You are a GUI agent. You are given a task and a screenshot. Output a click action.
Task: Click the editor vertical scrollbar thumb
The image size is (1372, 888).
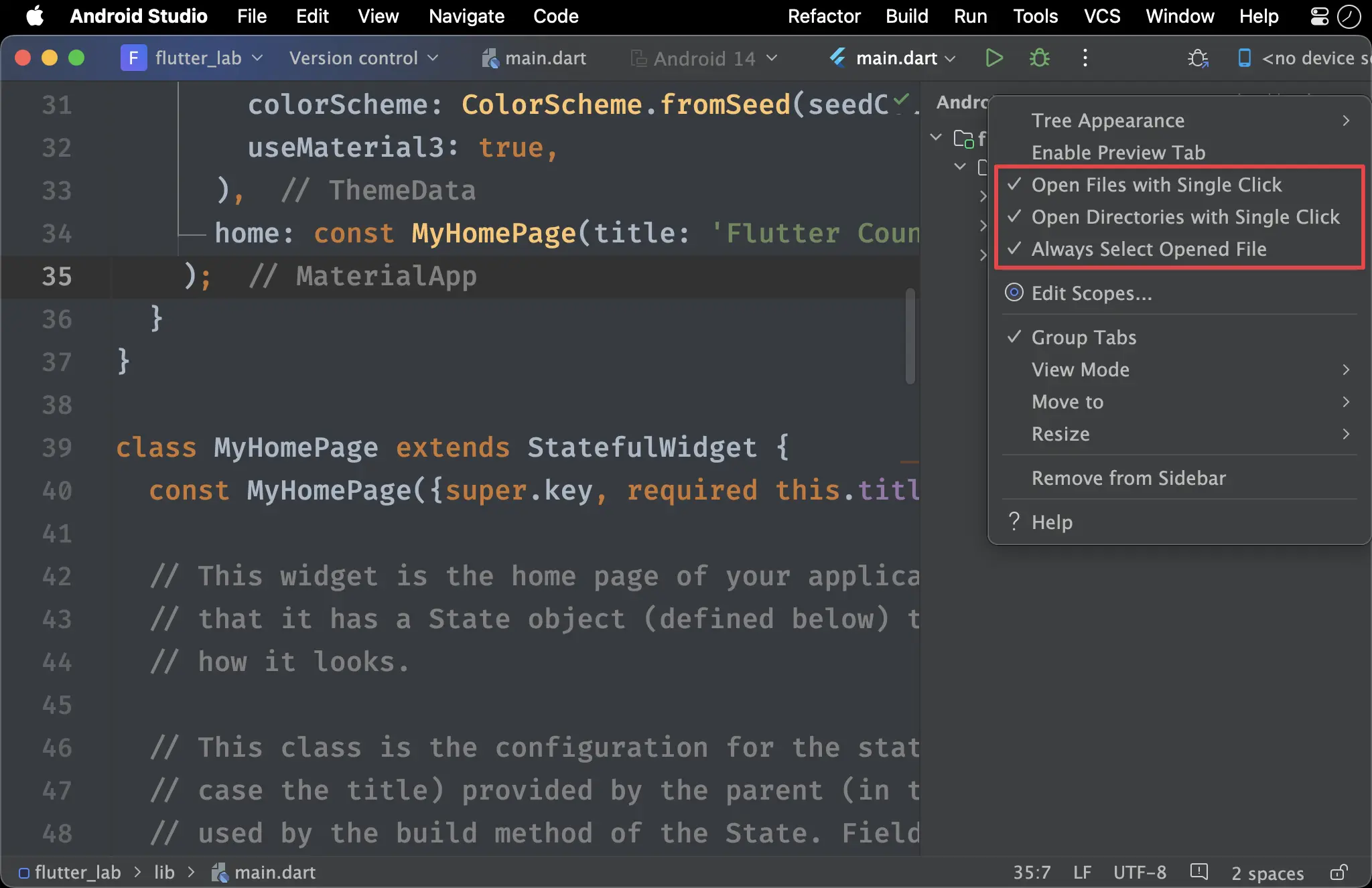[x=910, y=336]
